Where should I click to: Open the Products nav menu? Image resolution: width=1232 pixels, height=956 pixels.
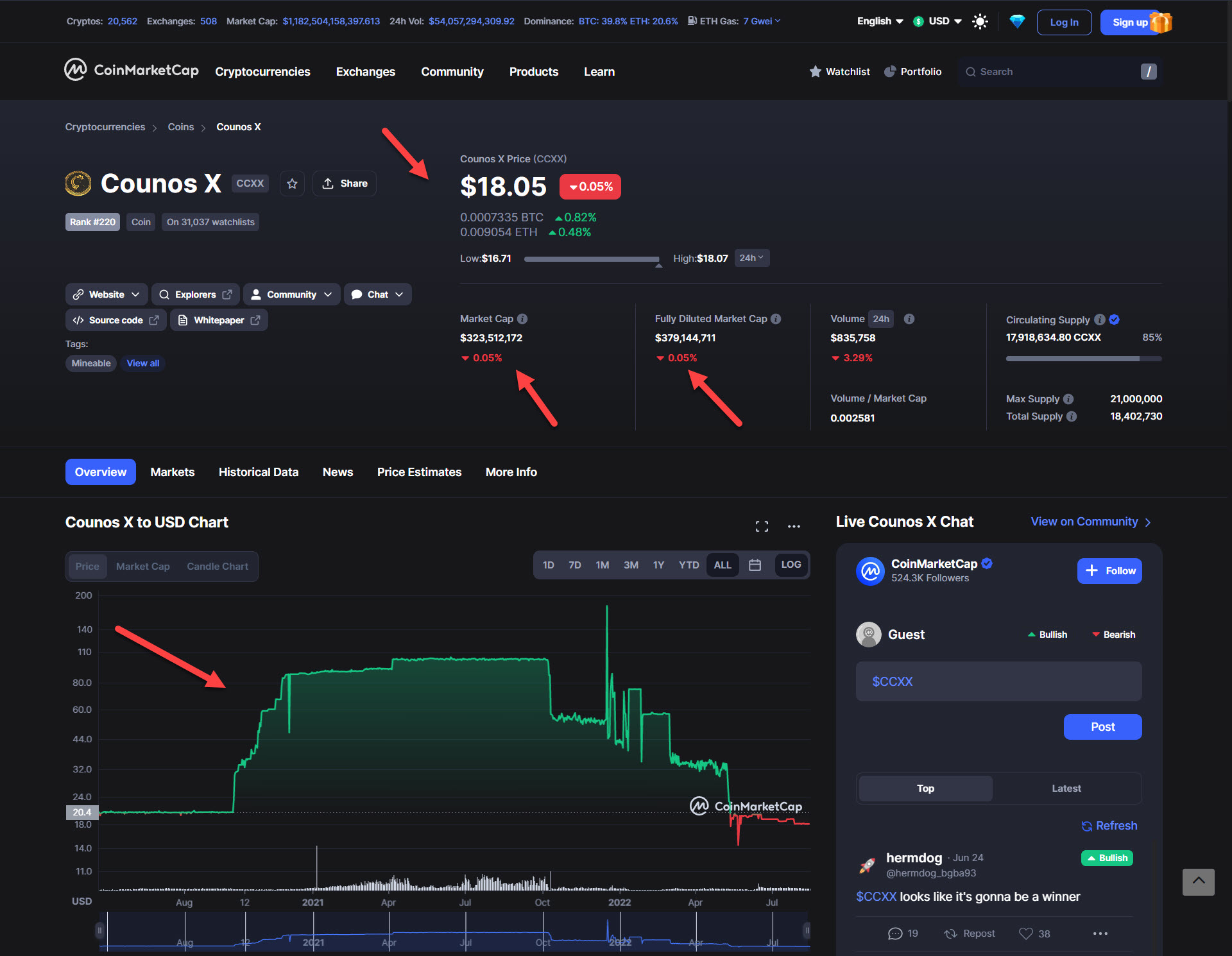[534, 72]
